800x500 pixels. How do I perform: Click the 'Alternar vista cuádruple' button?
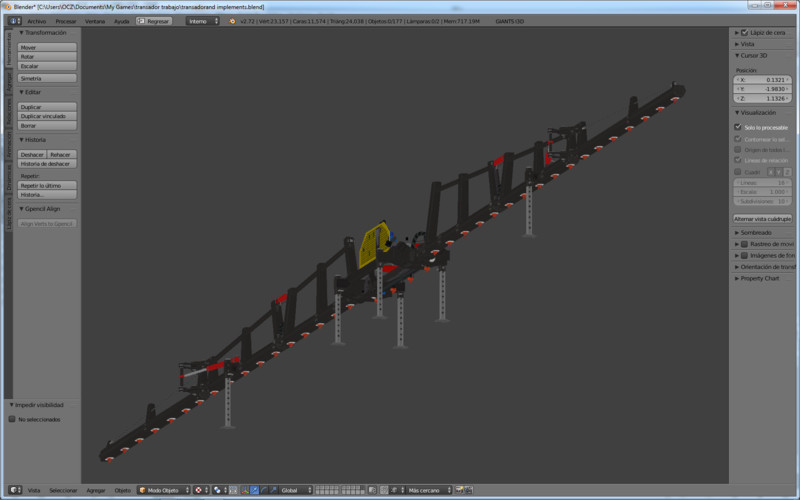762,218
